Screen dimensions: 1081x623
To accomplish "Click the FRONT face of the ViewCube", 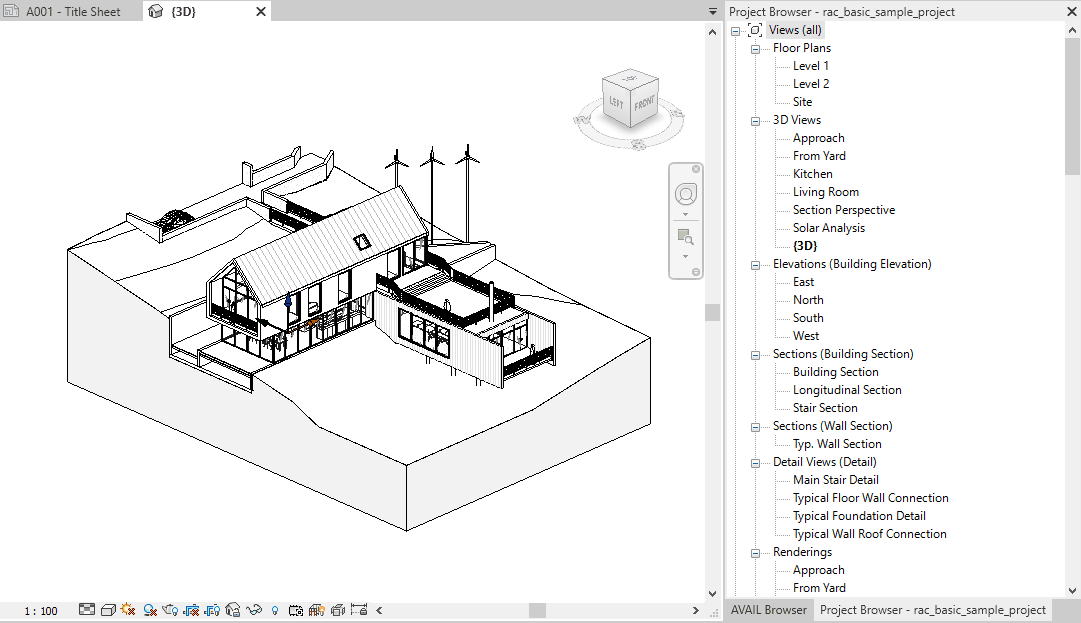I will 644,105.
